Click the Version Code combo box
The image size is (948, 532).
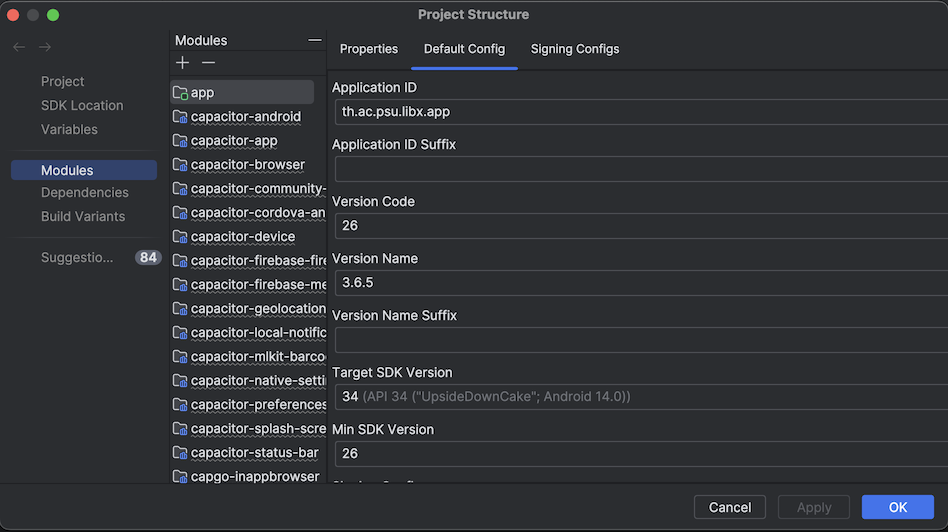[x=640, y=226]
